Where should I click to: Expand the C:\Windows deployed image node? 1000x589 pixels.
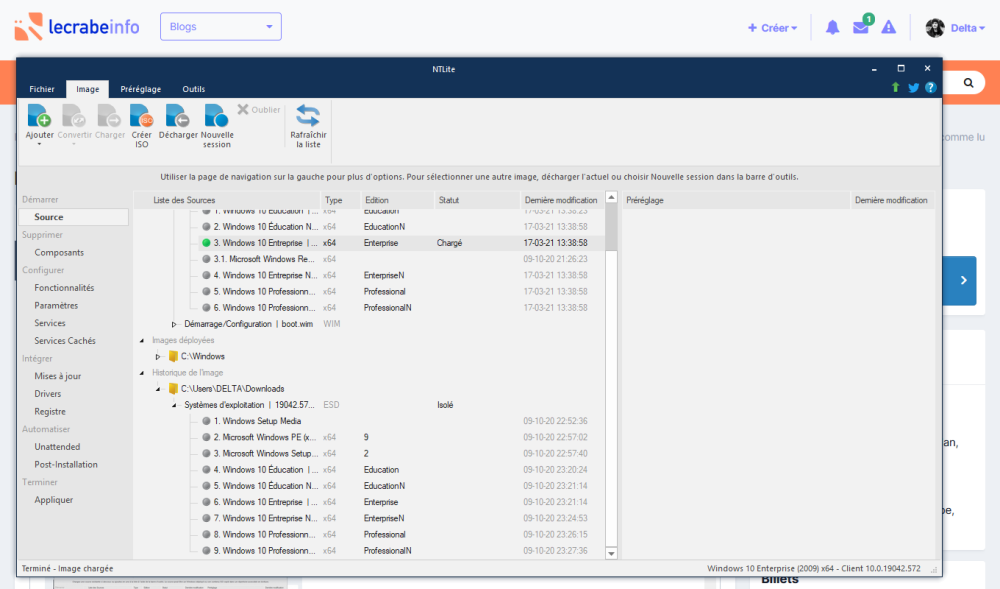[x=158, y=356]
